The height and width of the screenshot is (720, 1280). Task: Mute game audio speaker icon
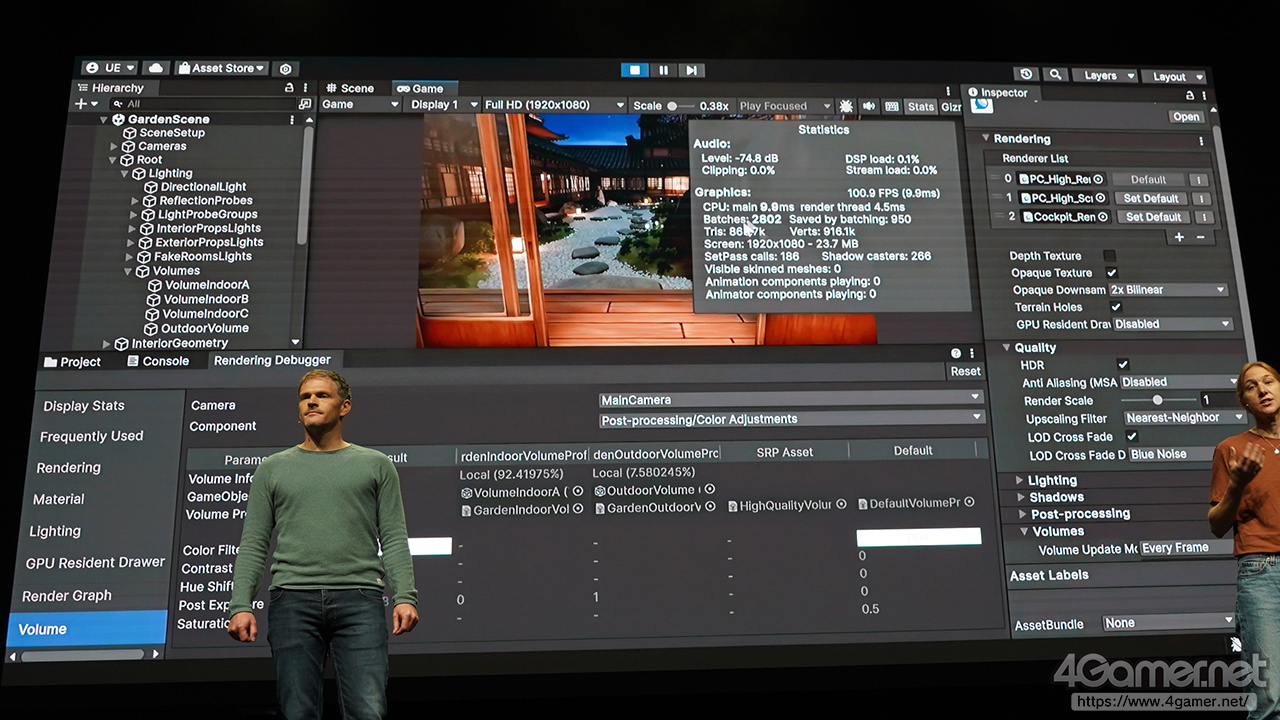pyautogui.click(x=869, y=106)
